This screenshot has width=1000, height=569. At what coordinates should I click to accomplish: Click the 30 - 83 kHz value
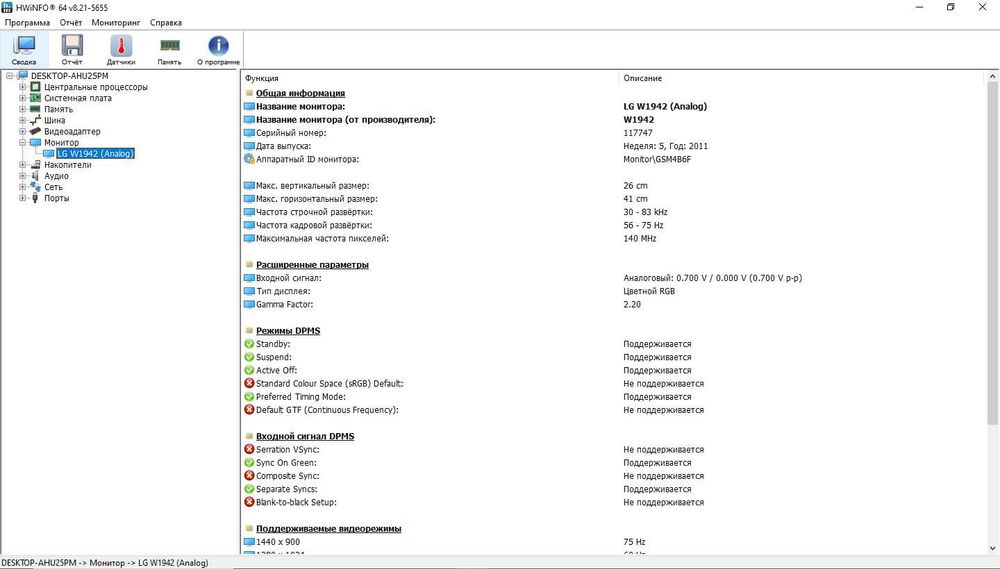[x=645, y=212]
